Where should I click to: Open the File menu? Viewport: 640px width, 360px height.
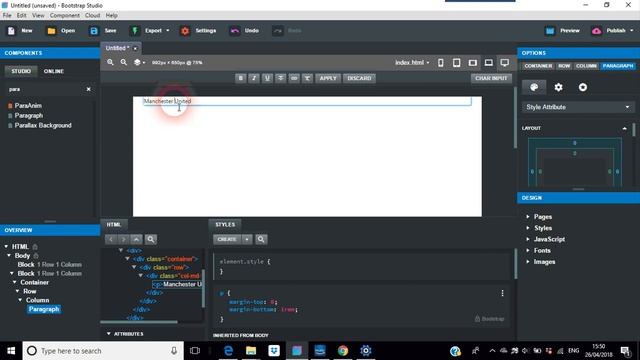click(7, 16)
